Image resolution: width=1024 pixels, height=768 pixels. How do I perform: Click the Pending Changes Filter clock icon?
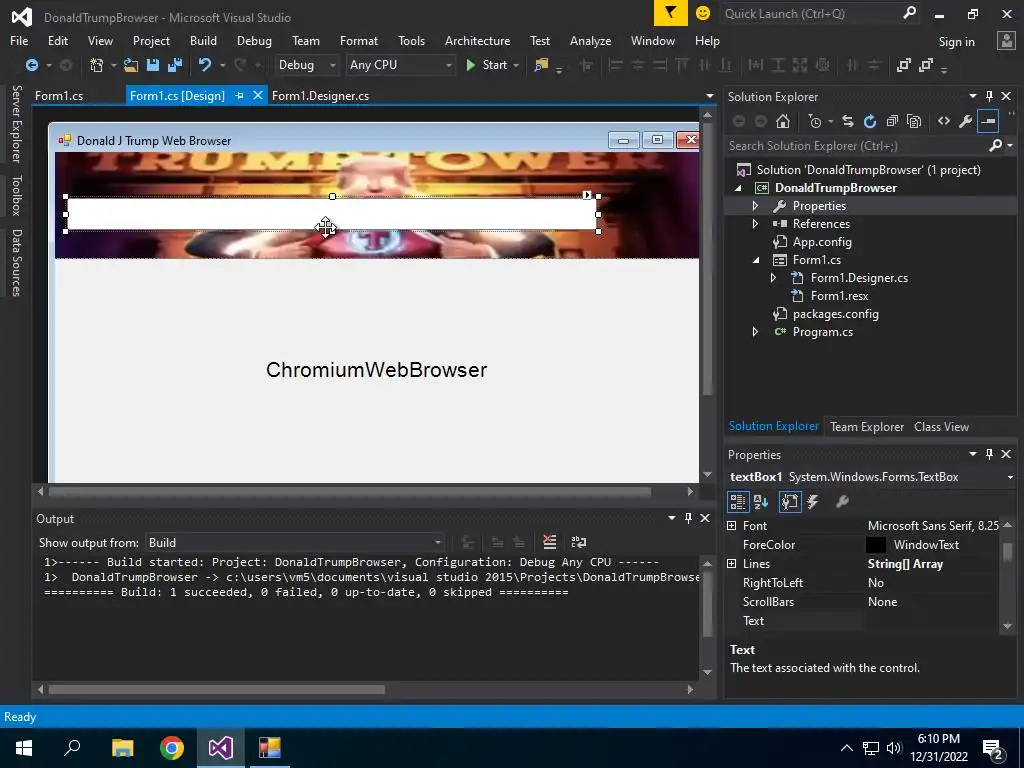coord(815,121)
